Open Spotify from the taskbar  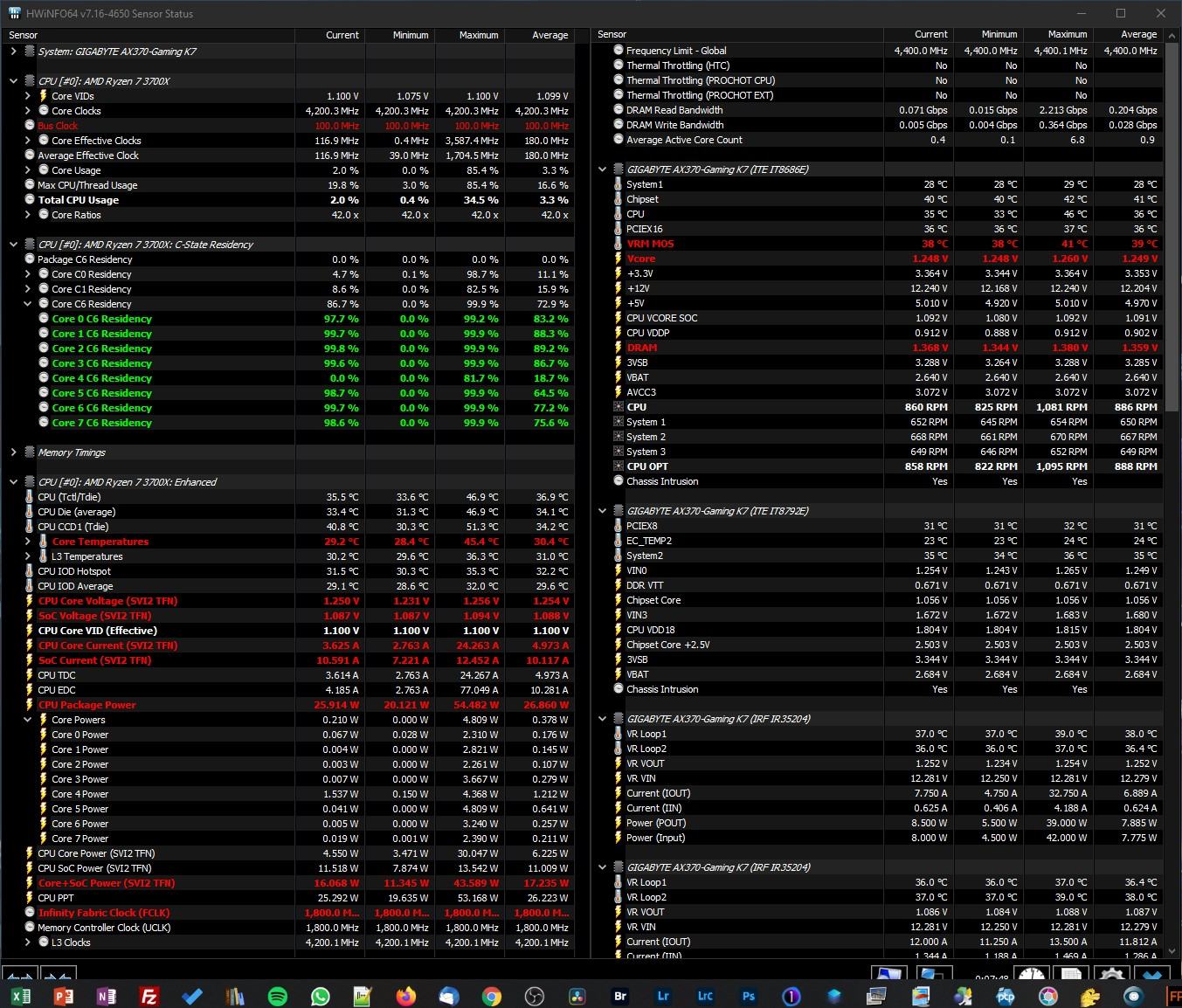pyautogui.click(x=278, y=995)
